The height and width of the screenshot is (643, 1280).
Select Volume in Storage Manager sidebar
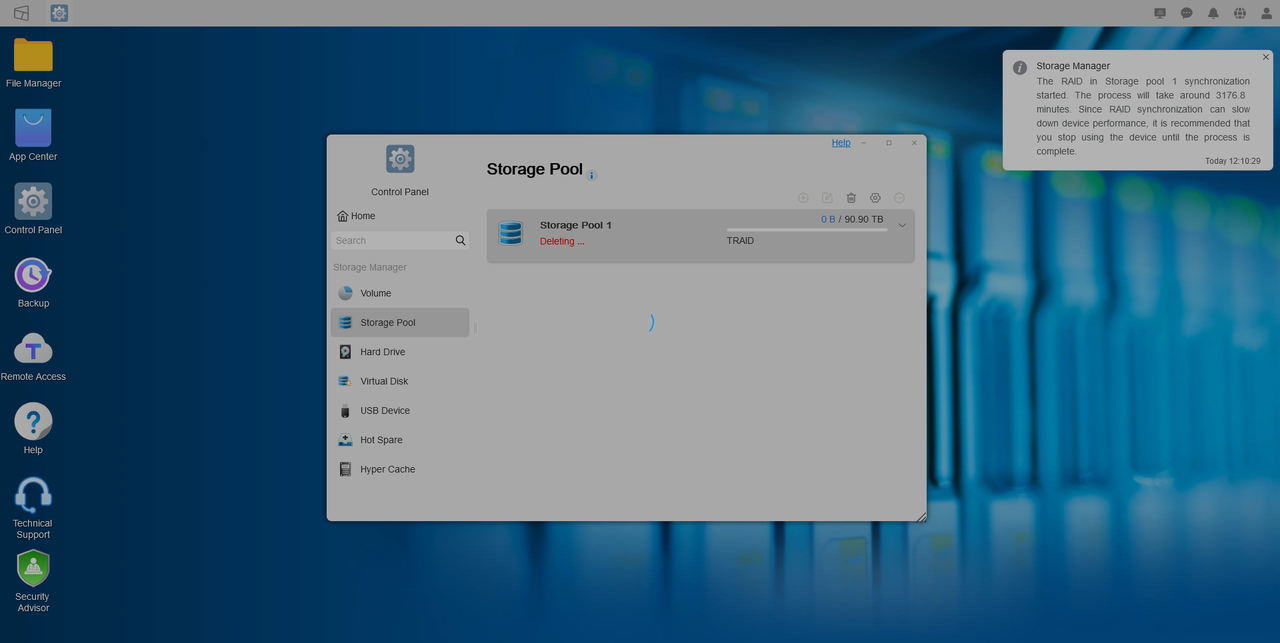[x=400, y=293]
